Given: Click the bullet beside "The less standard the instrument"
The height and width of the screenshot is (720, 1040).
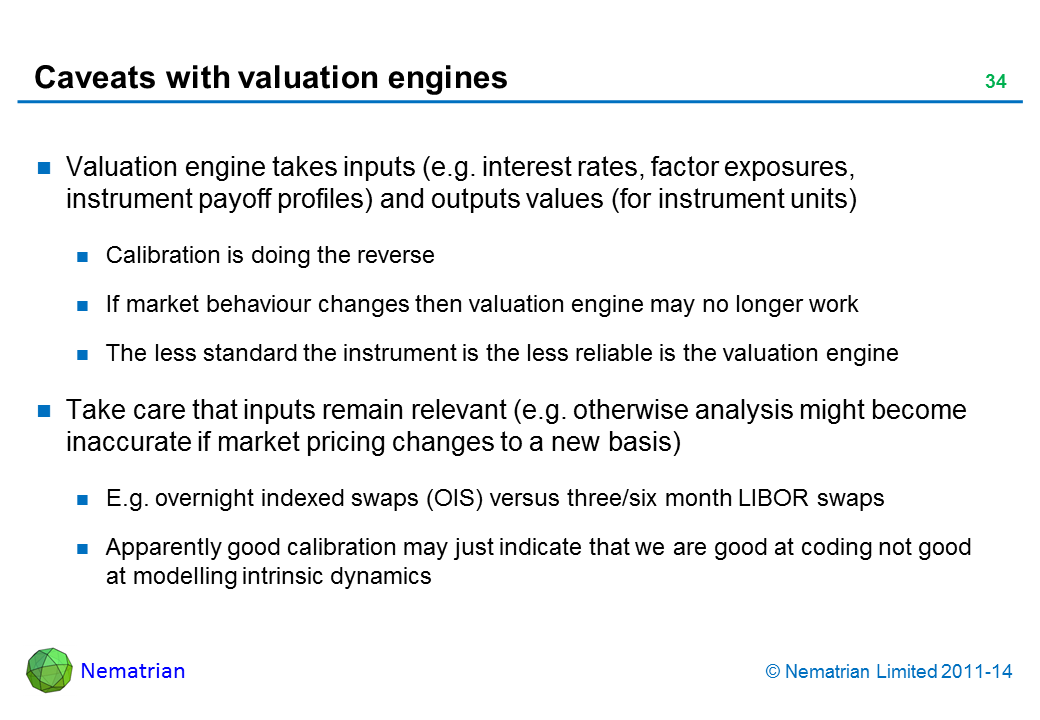Looking at the screenshot, I should (x=84, y=354).
